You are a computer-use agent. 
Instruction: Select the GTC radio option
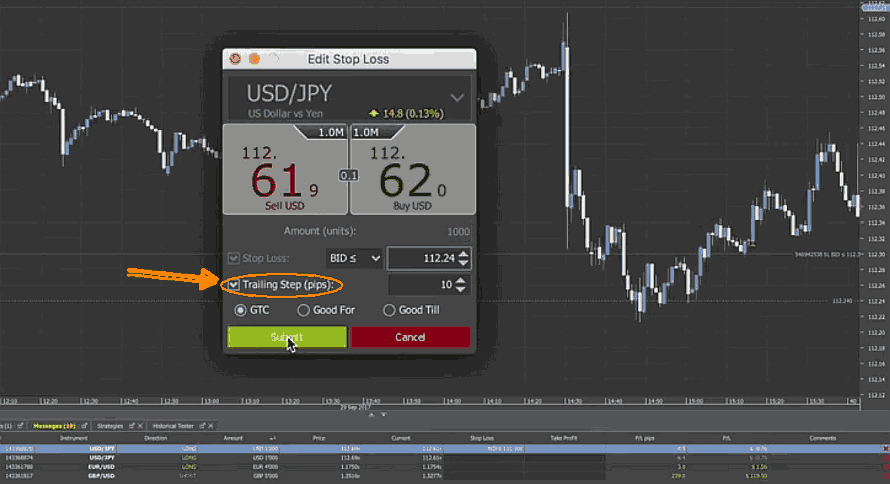tap(240, 310)
